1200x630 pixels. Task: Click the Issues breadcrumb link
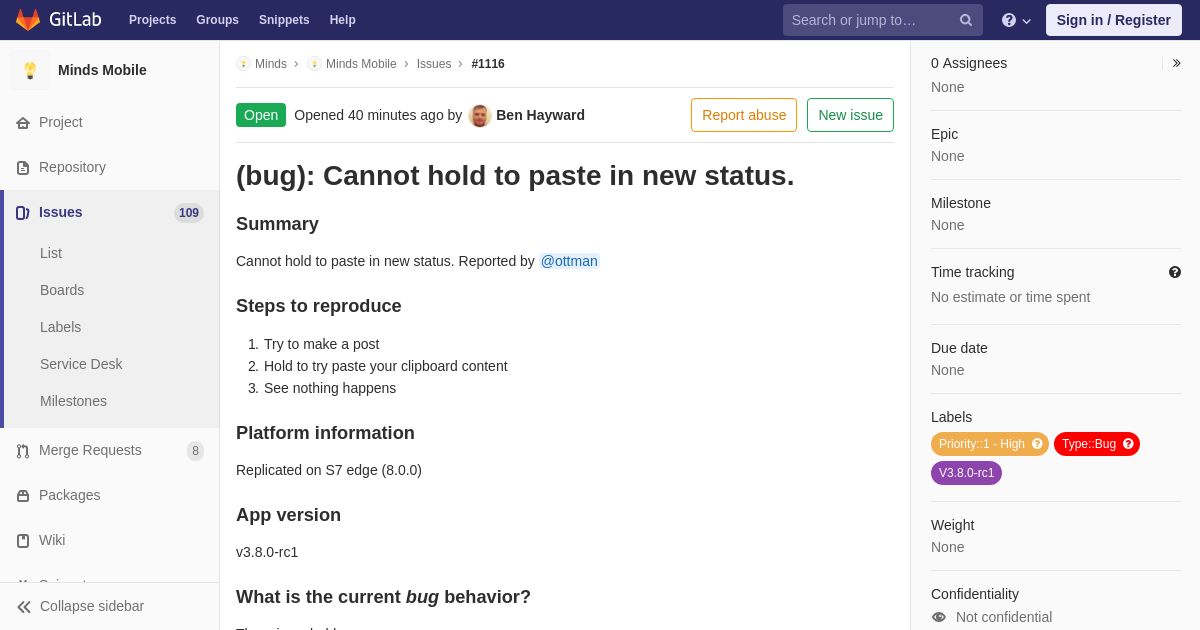point(434,64)
